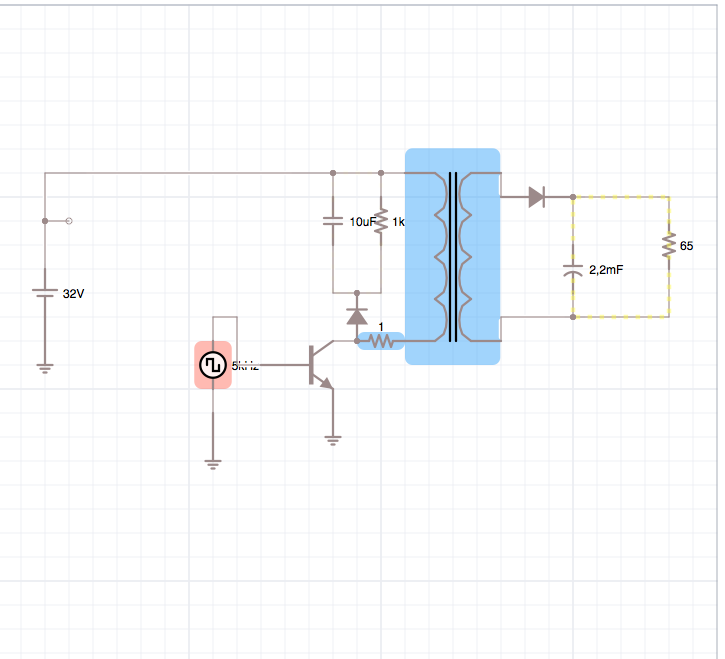Image resolution: width=725 pixels, height=659 pixels.
Task: Select the NPN transistor symbol
Action: click(321, 365)
